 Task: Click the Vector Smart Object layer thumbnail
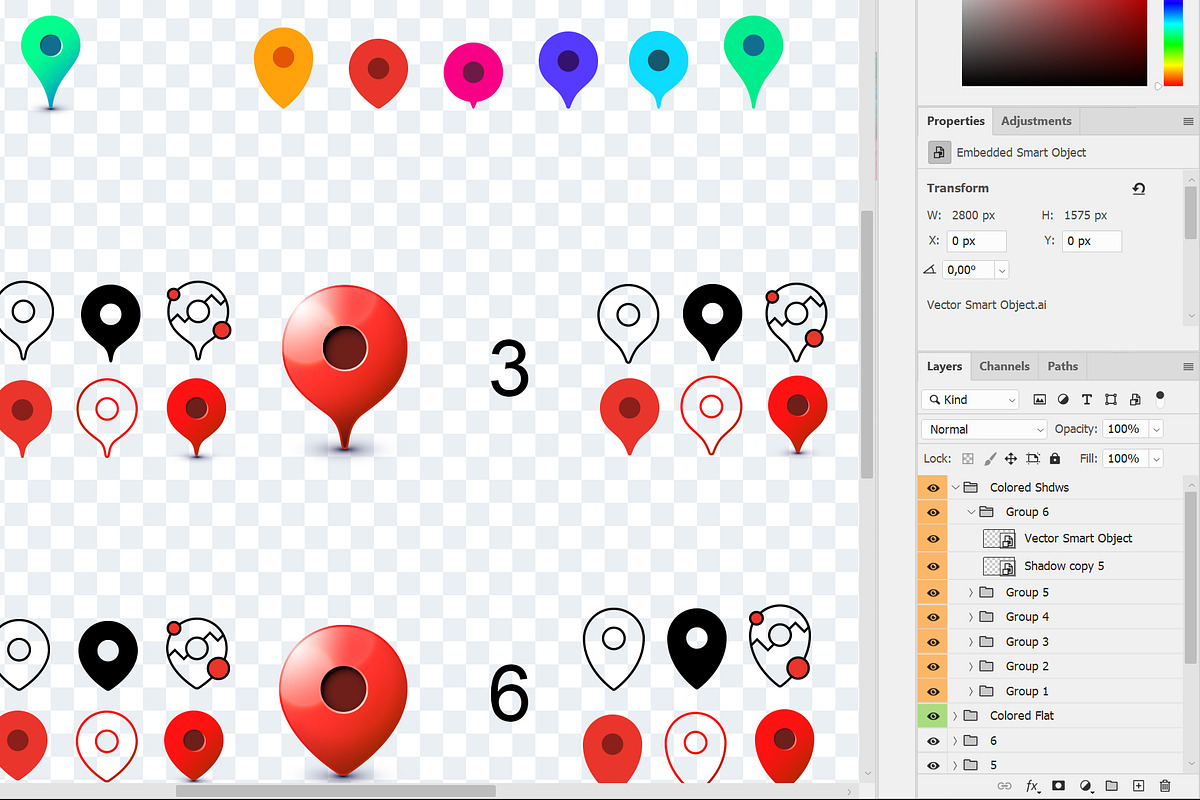[x=999, y=538]
